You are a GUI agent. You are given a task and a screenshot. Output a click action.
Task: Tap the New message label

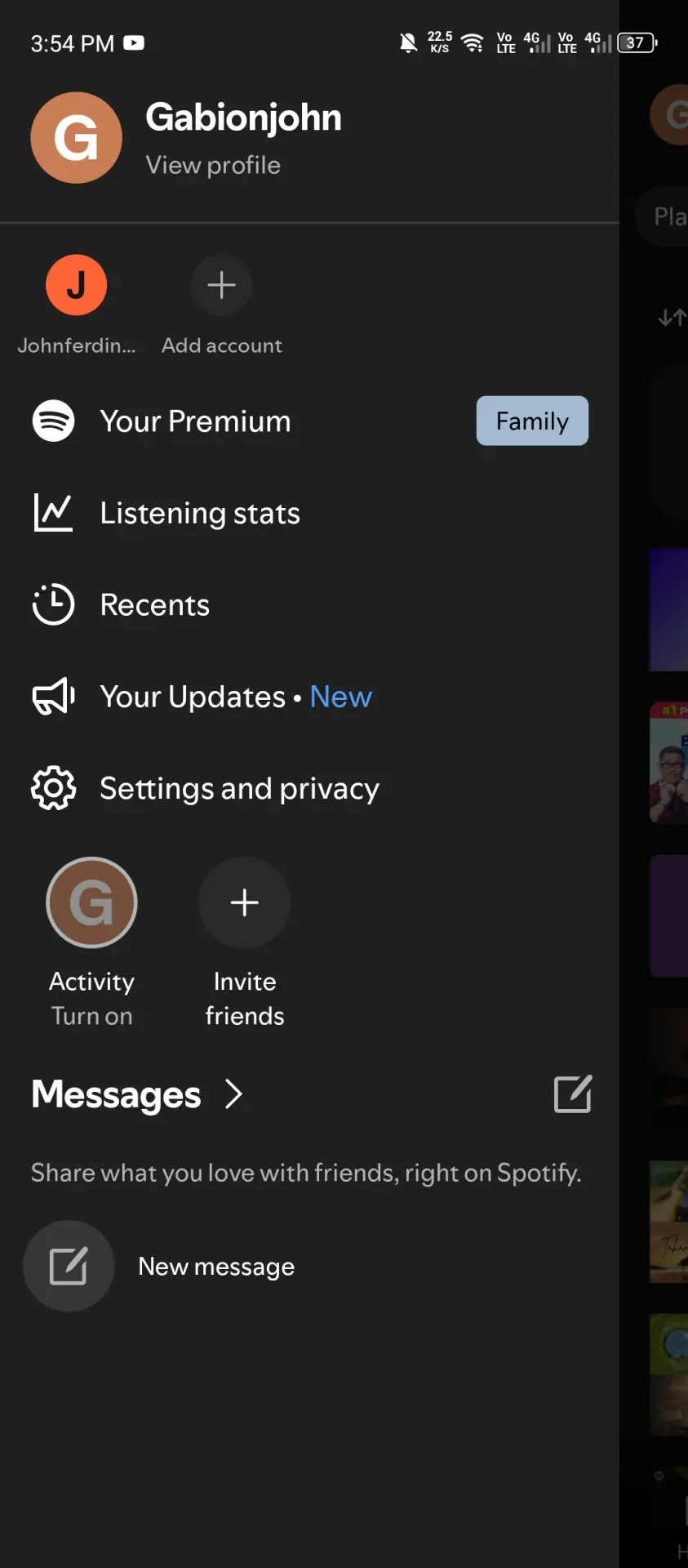tap(216, 1266)
